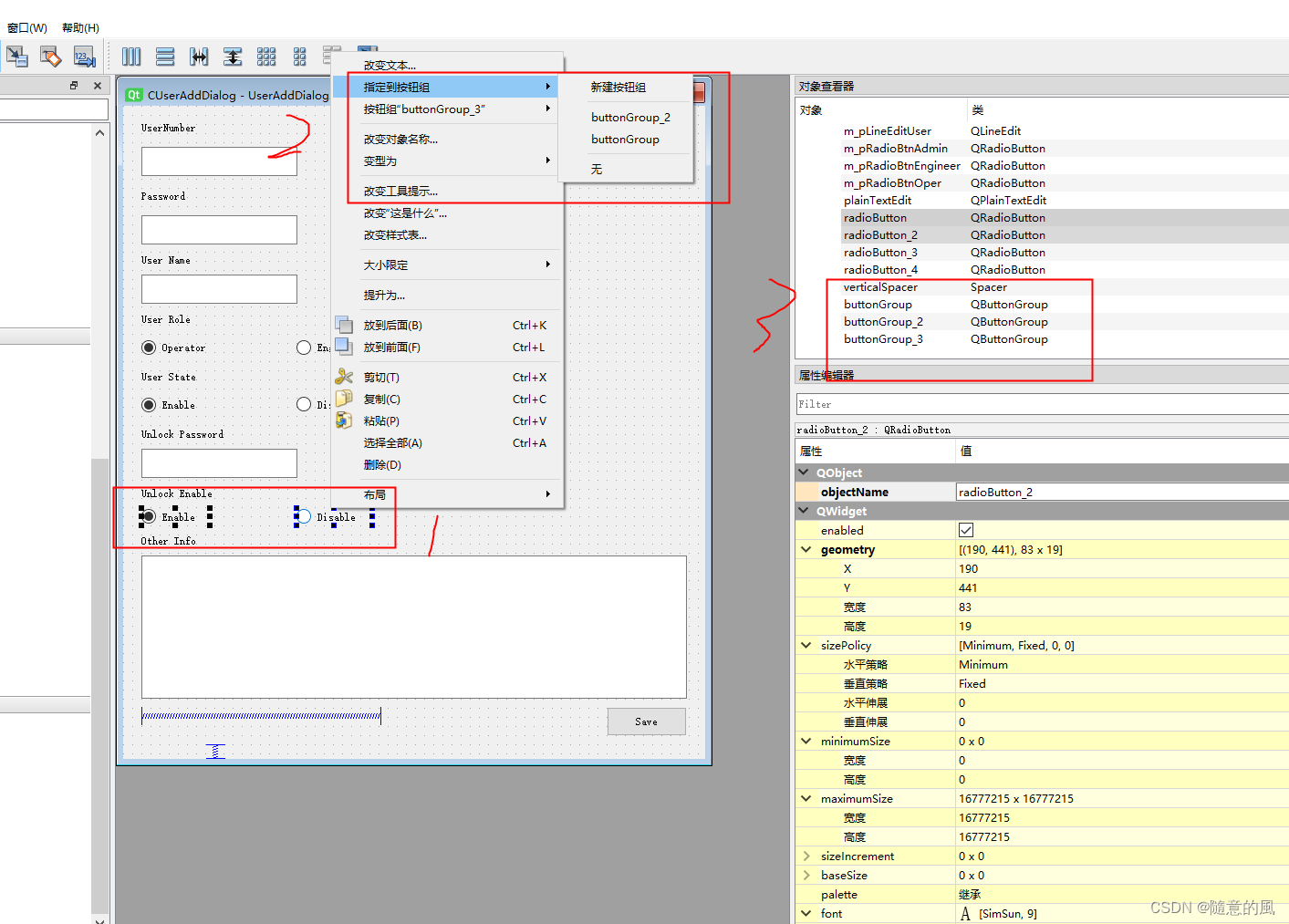
Task: Open the 帮助(H) menu
Action: pyautogui.click(x=80, y=27)
